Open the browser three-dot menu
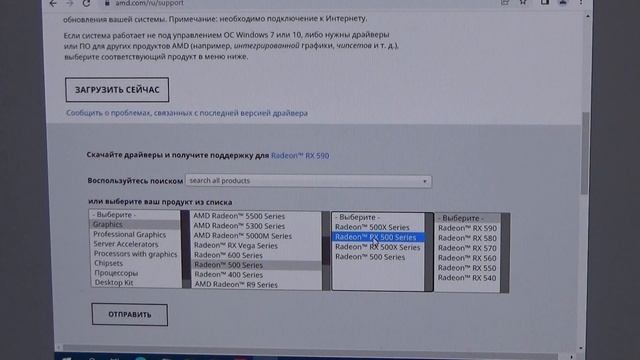This screenshot has width=640, height=360. tap(580, 2)
